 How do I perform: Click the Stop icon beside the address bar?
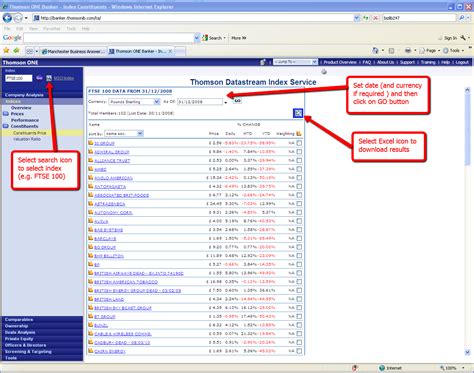point(376,18)
